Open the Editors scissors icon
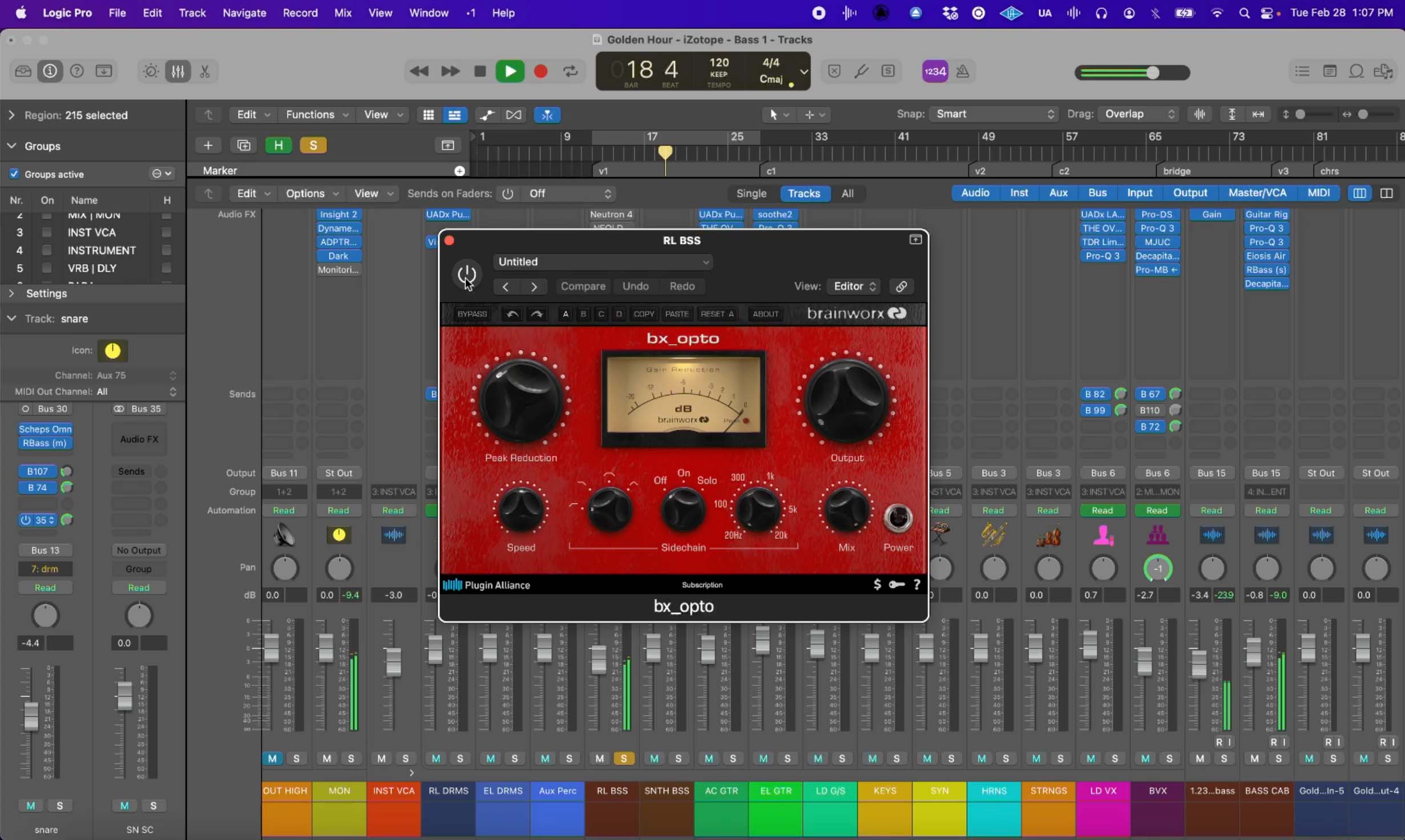1405x840 pixels. coord(205,71)
